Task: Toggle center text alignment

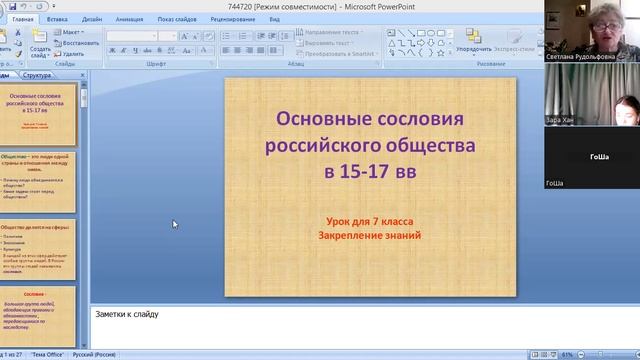Action: [x=237, y=50]
